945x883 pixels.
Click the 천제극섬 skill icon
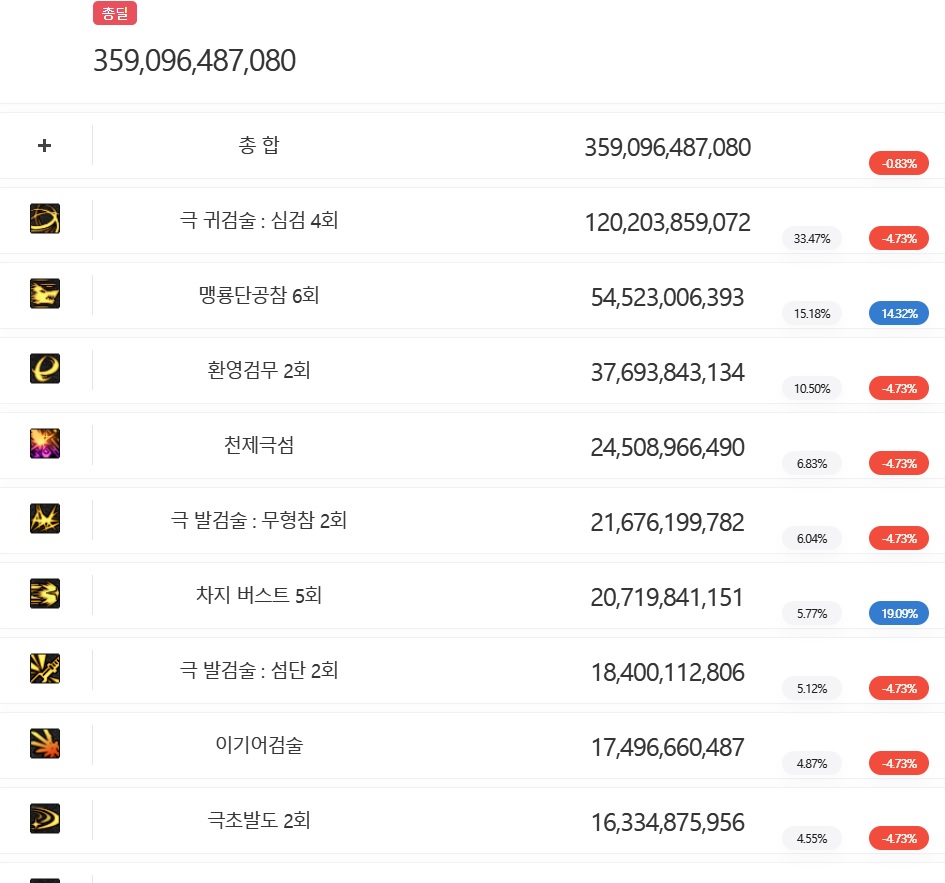coord(45,444)
